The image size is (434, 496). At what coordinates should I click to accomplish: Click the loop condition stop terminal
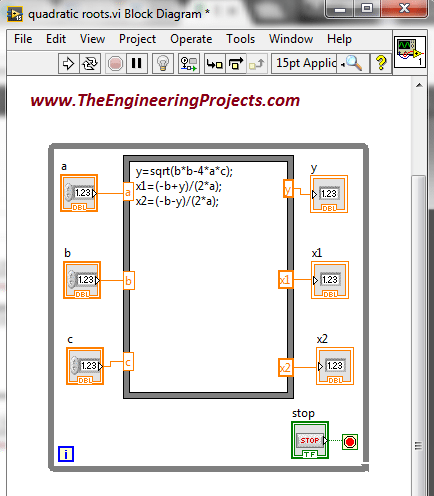(x=350, y=442)
